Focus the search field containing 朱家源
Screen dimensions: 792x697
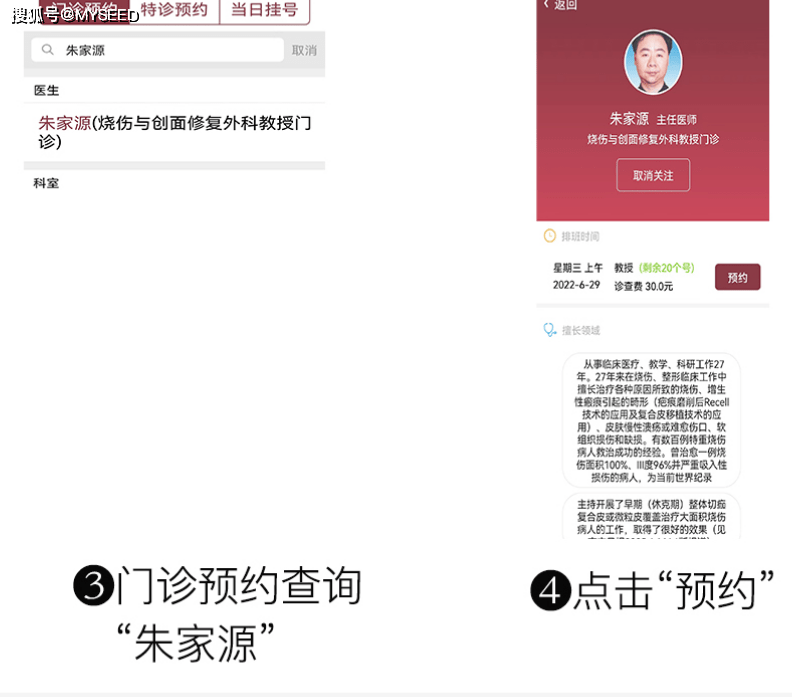click(x=157, y=50)
